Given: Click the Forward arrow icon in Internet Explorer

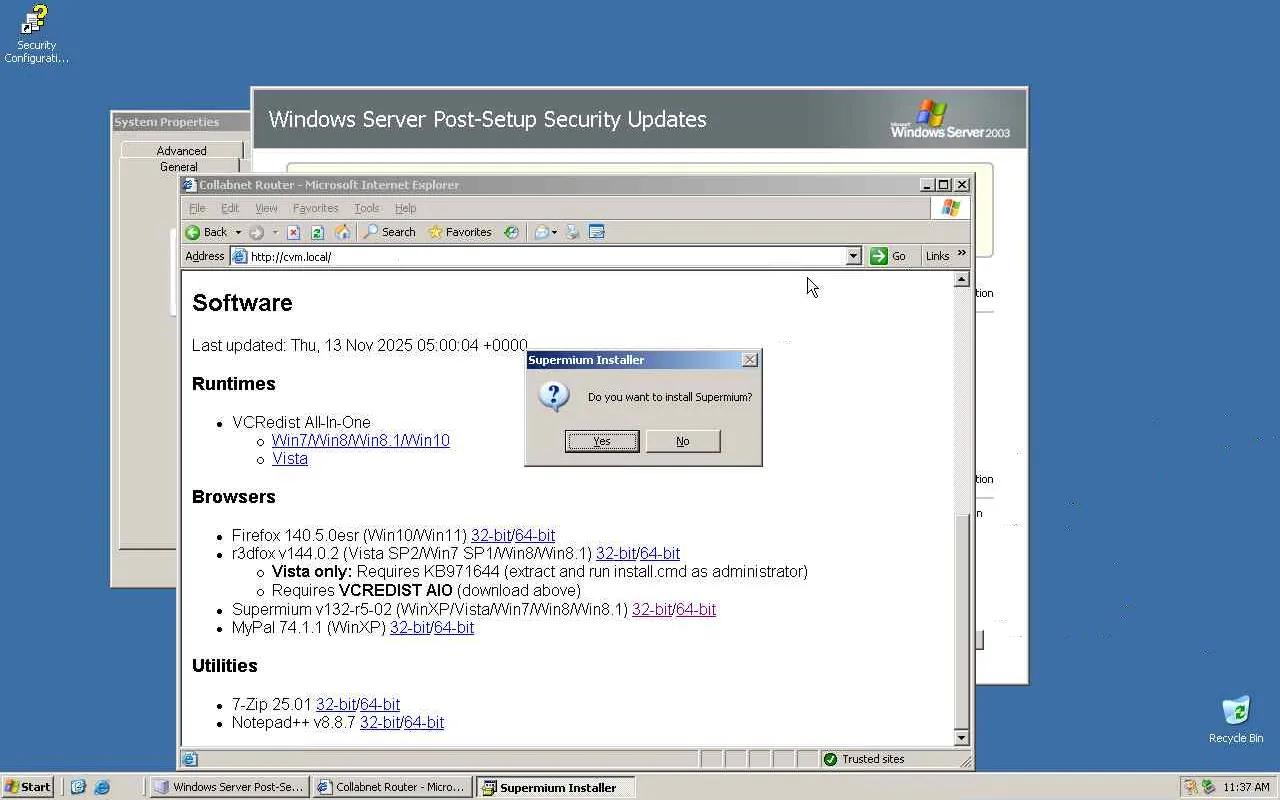Looking at the screenshot, I should (x=257, y=232).
